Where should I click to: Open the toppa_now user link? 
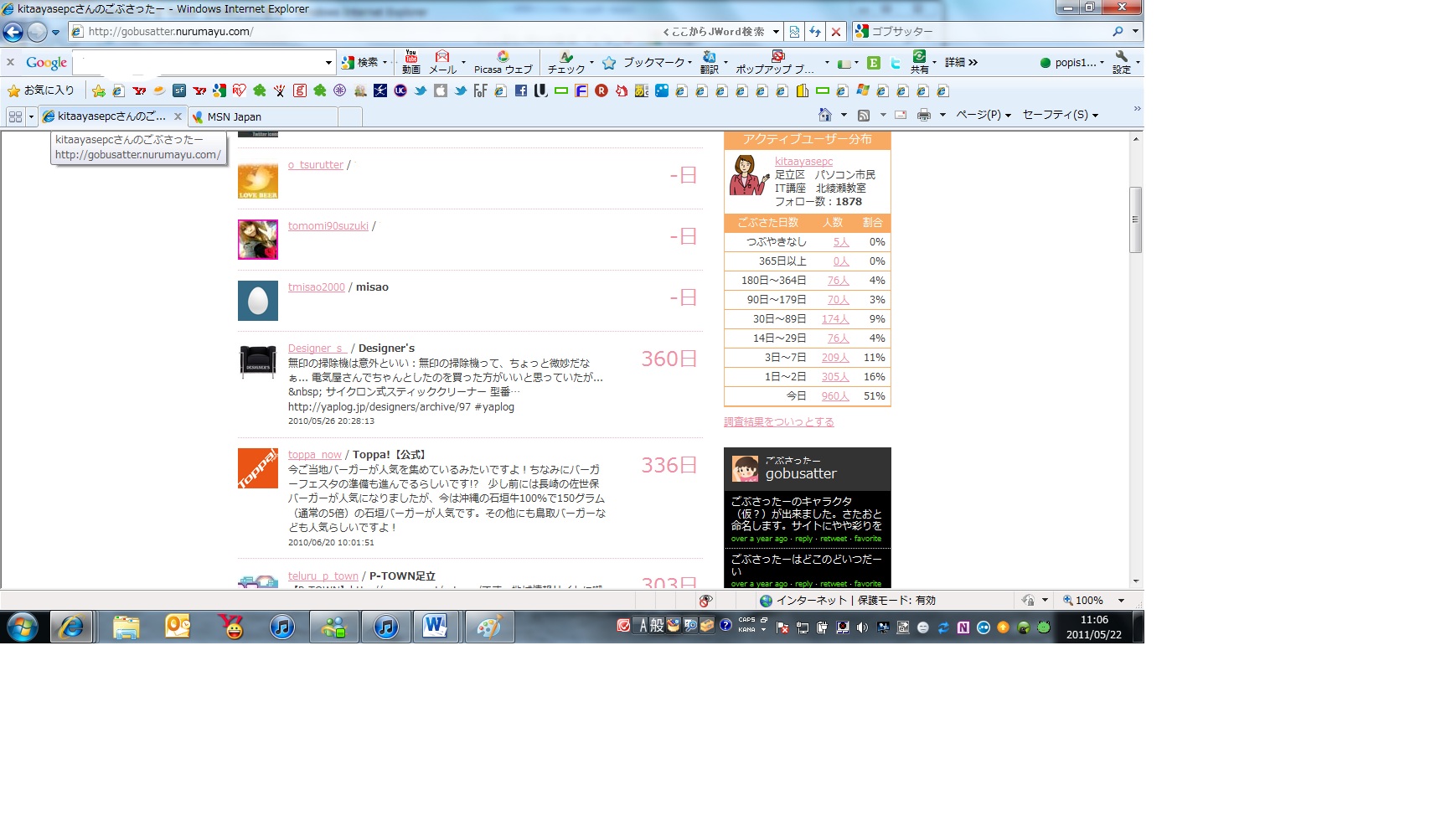315,455
